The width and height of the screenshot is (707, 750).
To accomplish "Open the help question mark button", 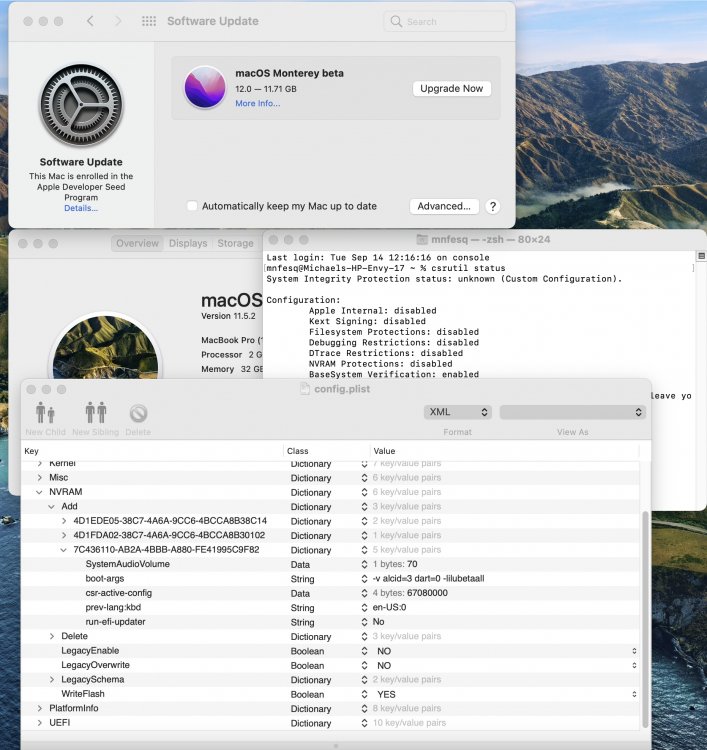I will [493, 206].
